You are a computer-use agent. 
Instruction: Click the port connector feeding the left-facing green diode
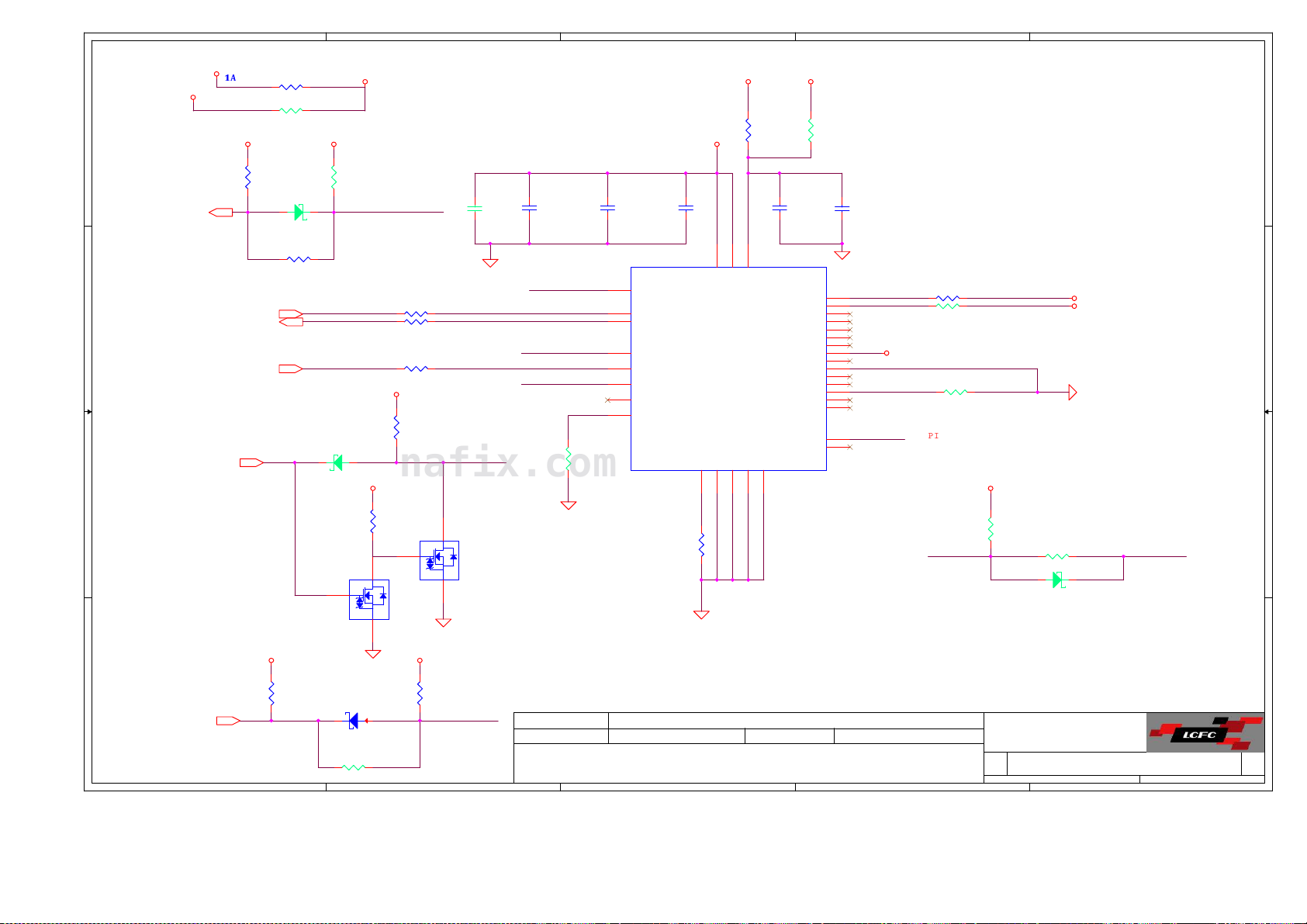pyautogui.click(x=251, y=462)
